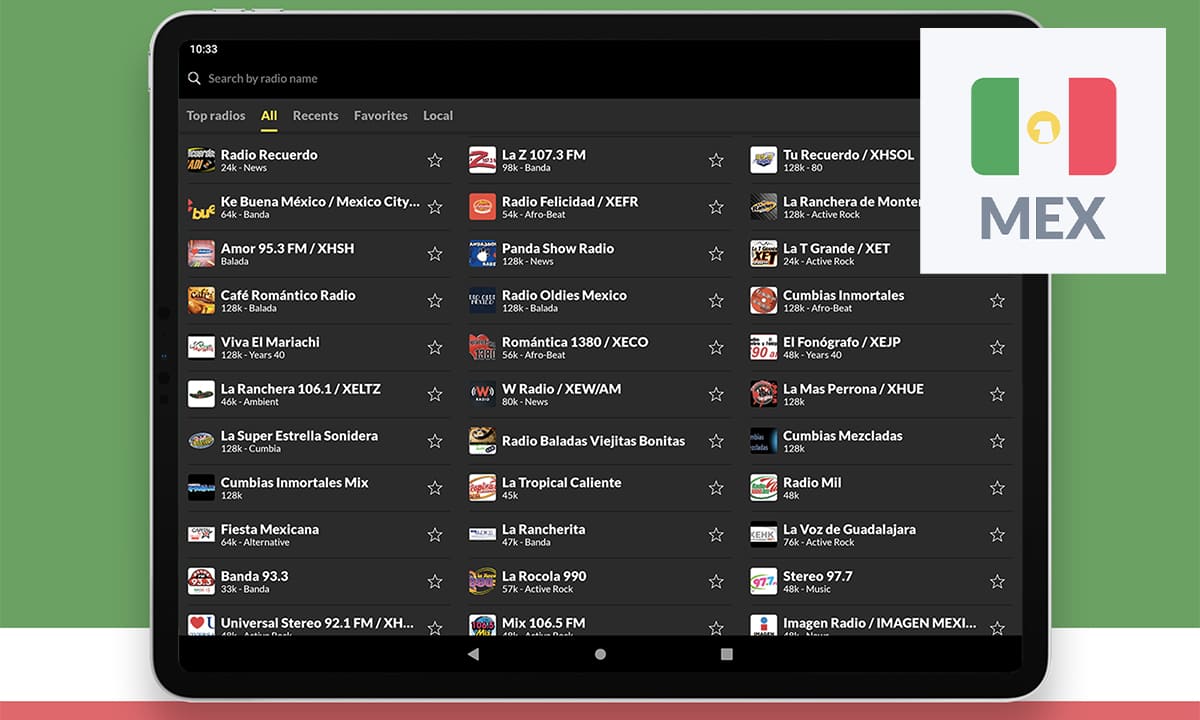Favorite La Mas Perrona / XHUE

997,394
